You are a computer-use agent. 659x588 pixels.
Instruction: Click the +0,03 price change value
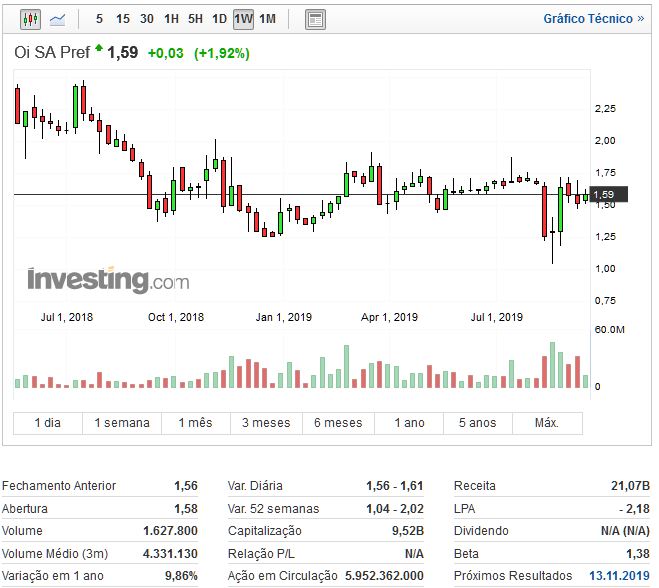[x=166, y=53]
